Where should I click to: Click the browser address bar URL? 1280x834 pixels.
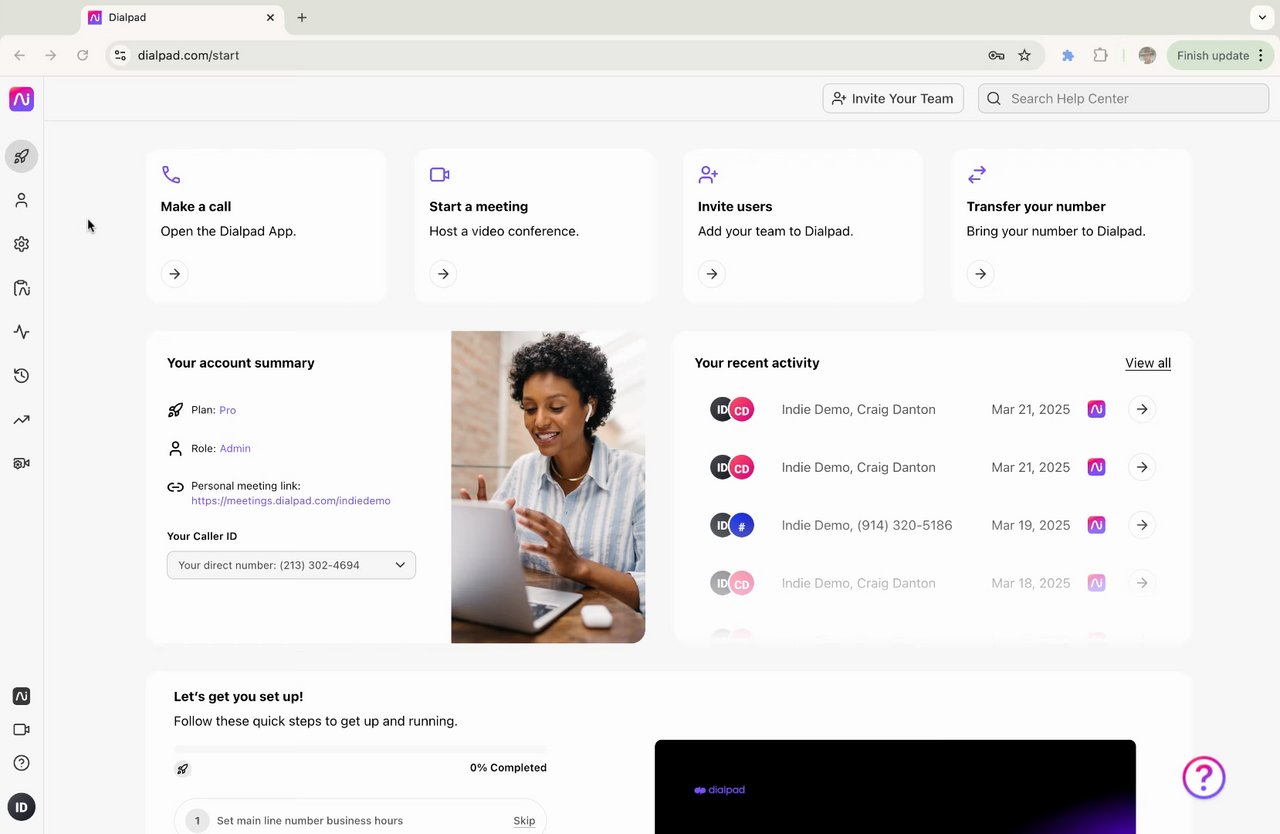tap(188, 56)
